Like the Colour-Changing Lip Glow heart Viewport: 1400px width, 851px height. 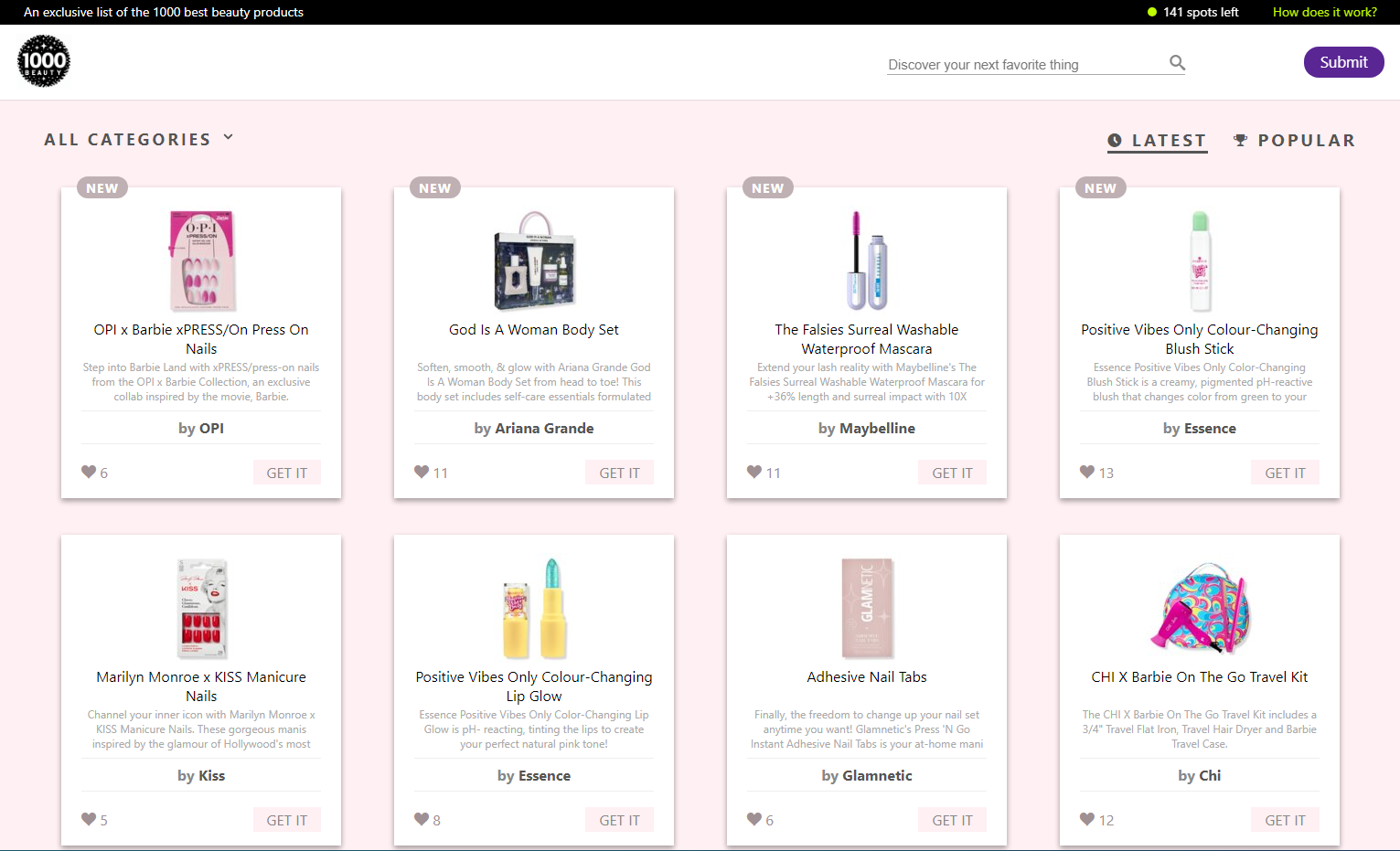pyautogui.click(x=422, y=819)
